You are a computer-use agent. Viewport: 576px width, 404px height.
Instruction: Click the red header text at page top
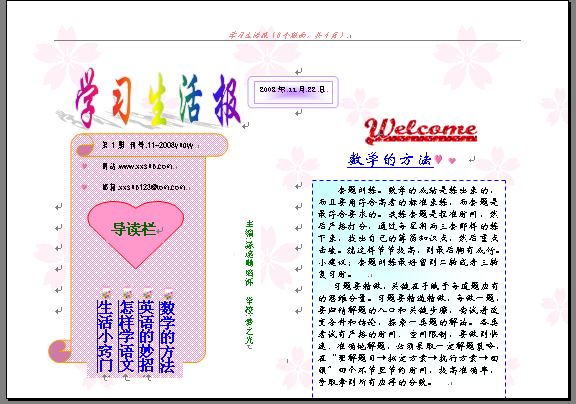tap(289, 35)
